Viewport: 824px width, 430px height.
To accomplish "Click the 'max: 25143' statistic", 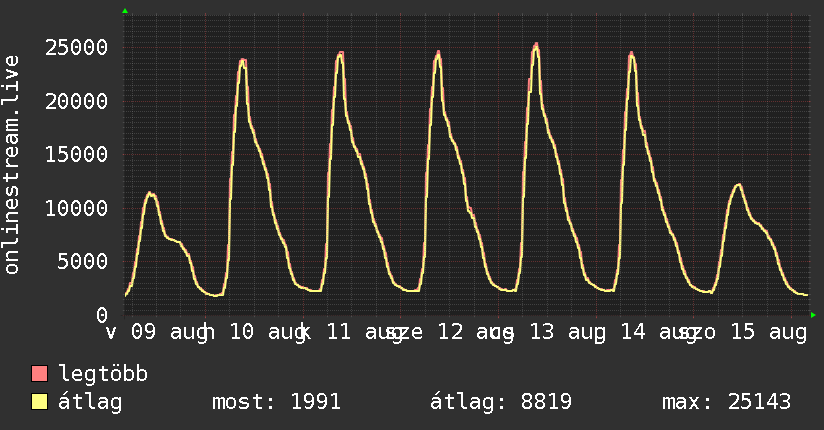I will coord(726,402).
